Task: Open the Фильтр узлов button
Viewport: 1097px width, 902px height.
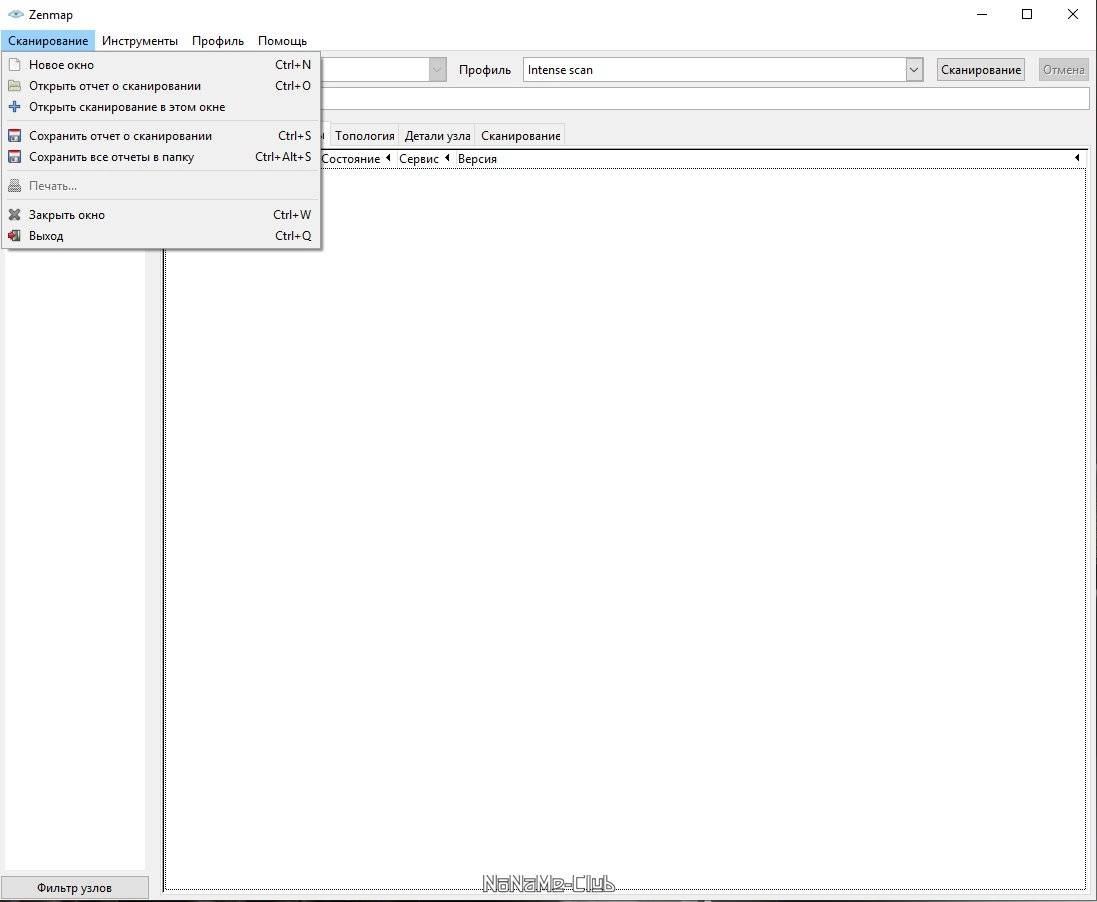Action: pos(74,888)
